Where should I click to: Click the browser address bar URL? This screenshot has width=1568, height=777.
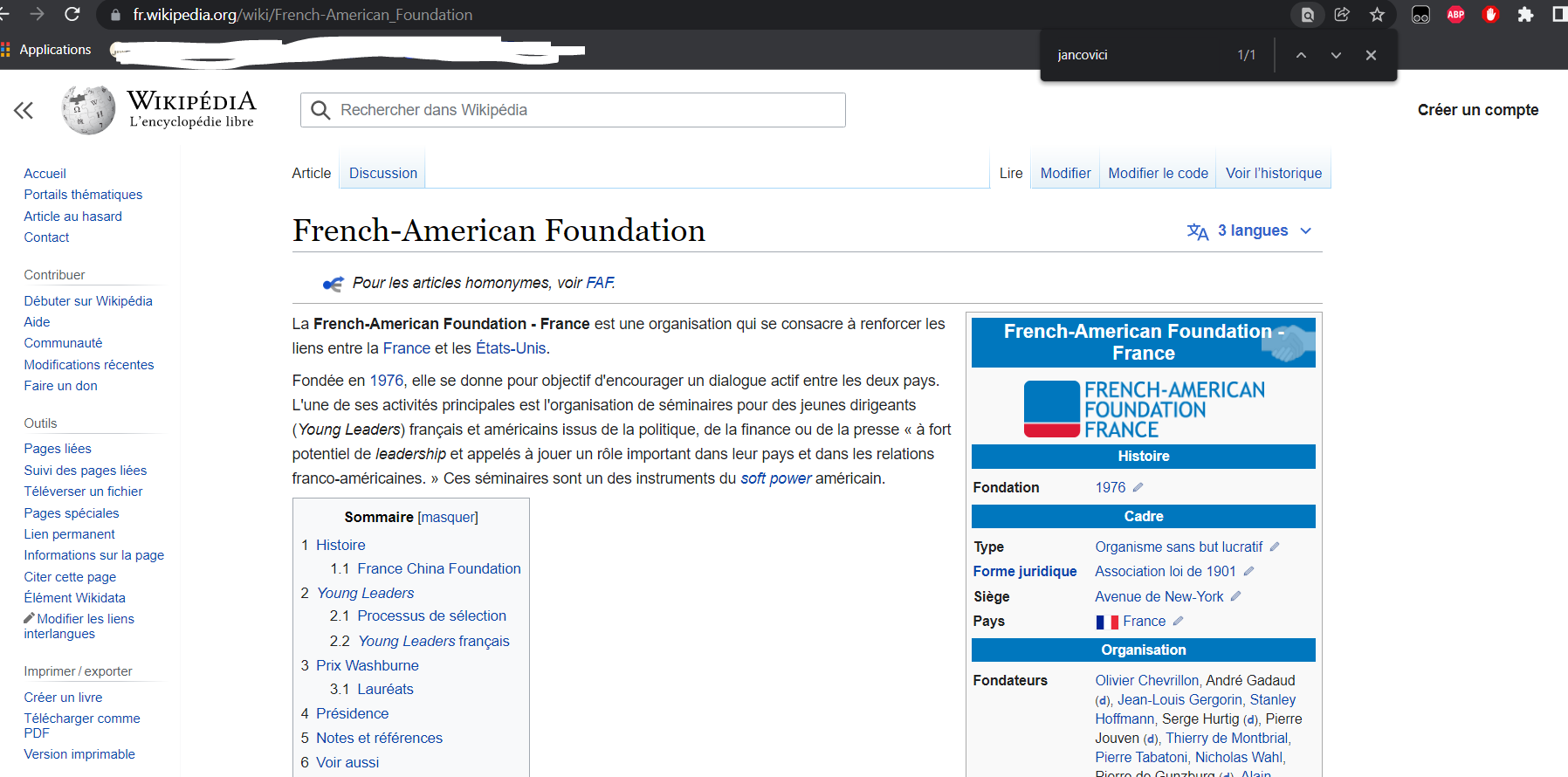[x=303, y=15]
